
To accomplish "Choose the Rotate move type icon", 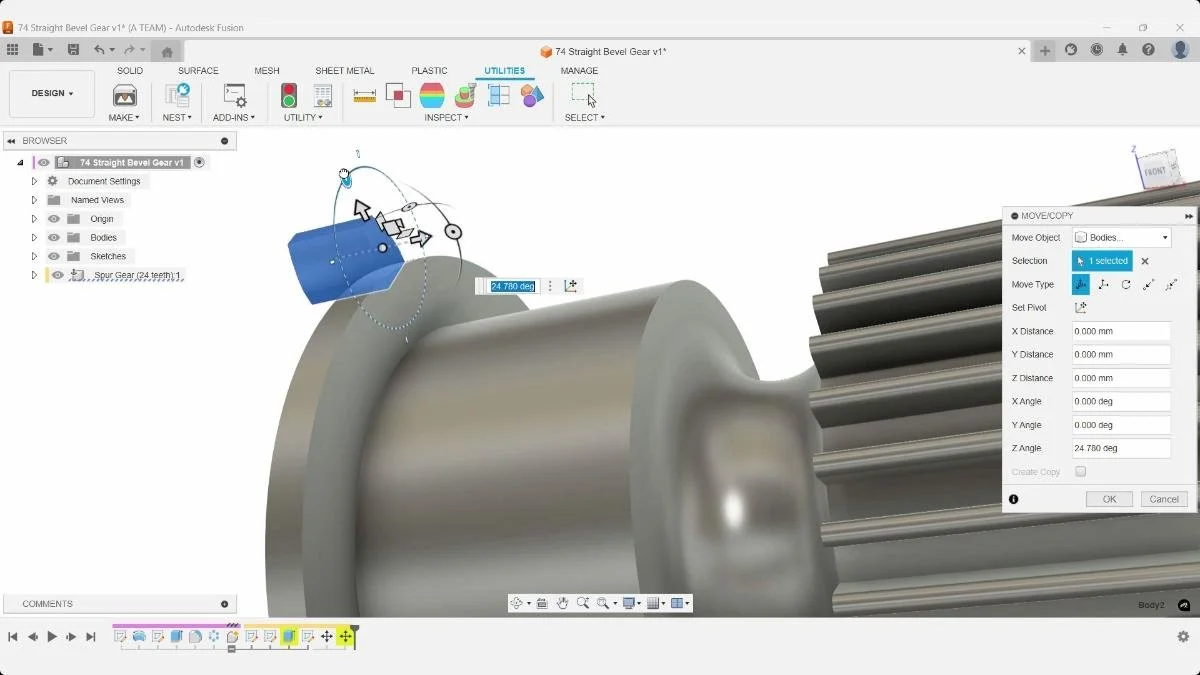I will coord(1126,284).
